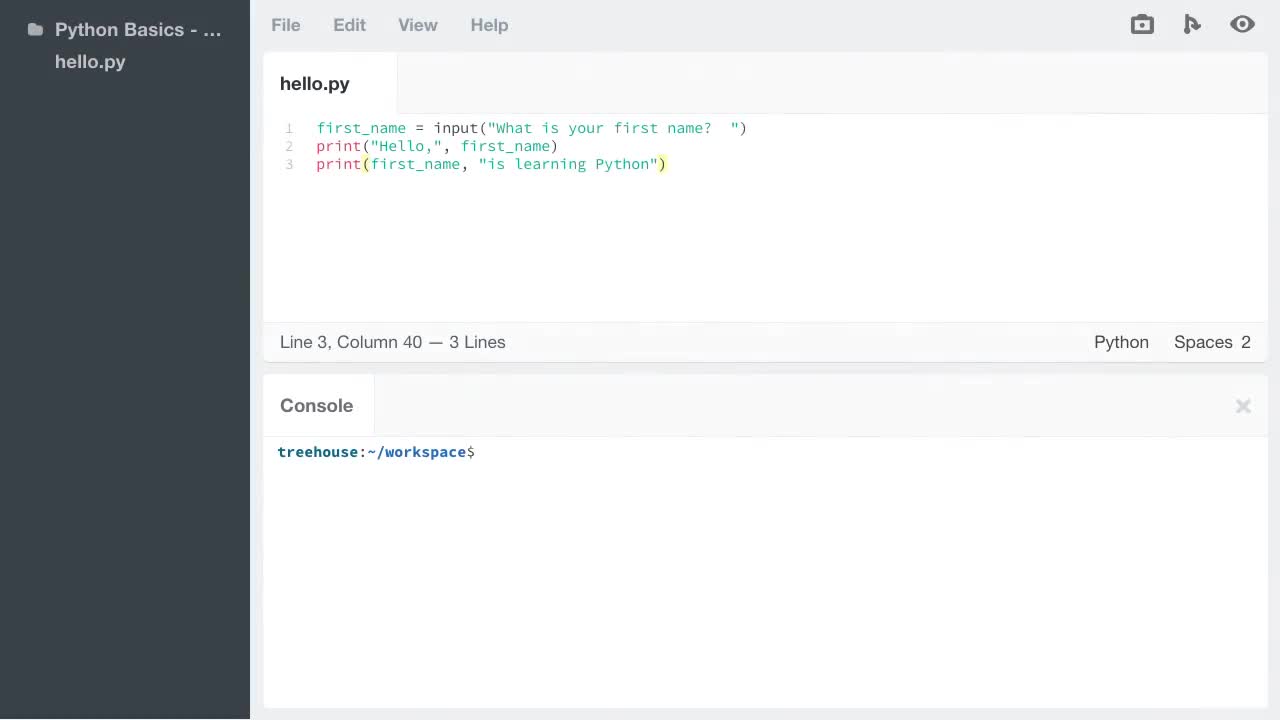This screenshot has height=720, width=1280.
Task: Open the Help menu
Action: point(489,25)
